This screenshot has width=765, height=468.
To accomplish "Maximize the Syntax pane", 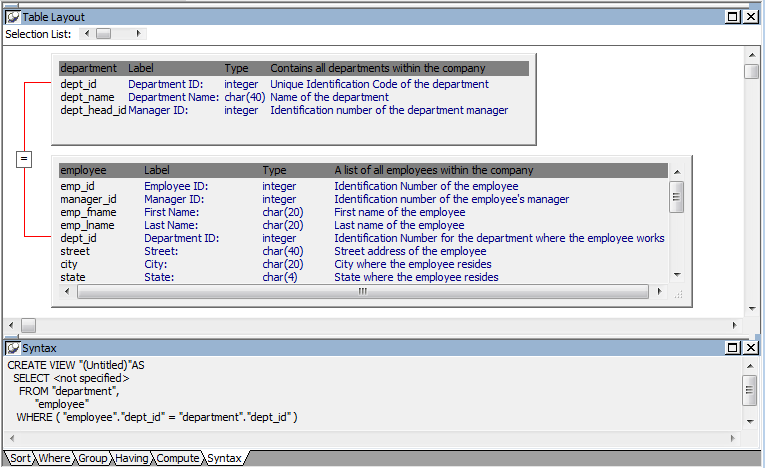I will pyautogui.click(x=733, y=348).
